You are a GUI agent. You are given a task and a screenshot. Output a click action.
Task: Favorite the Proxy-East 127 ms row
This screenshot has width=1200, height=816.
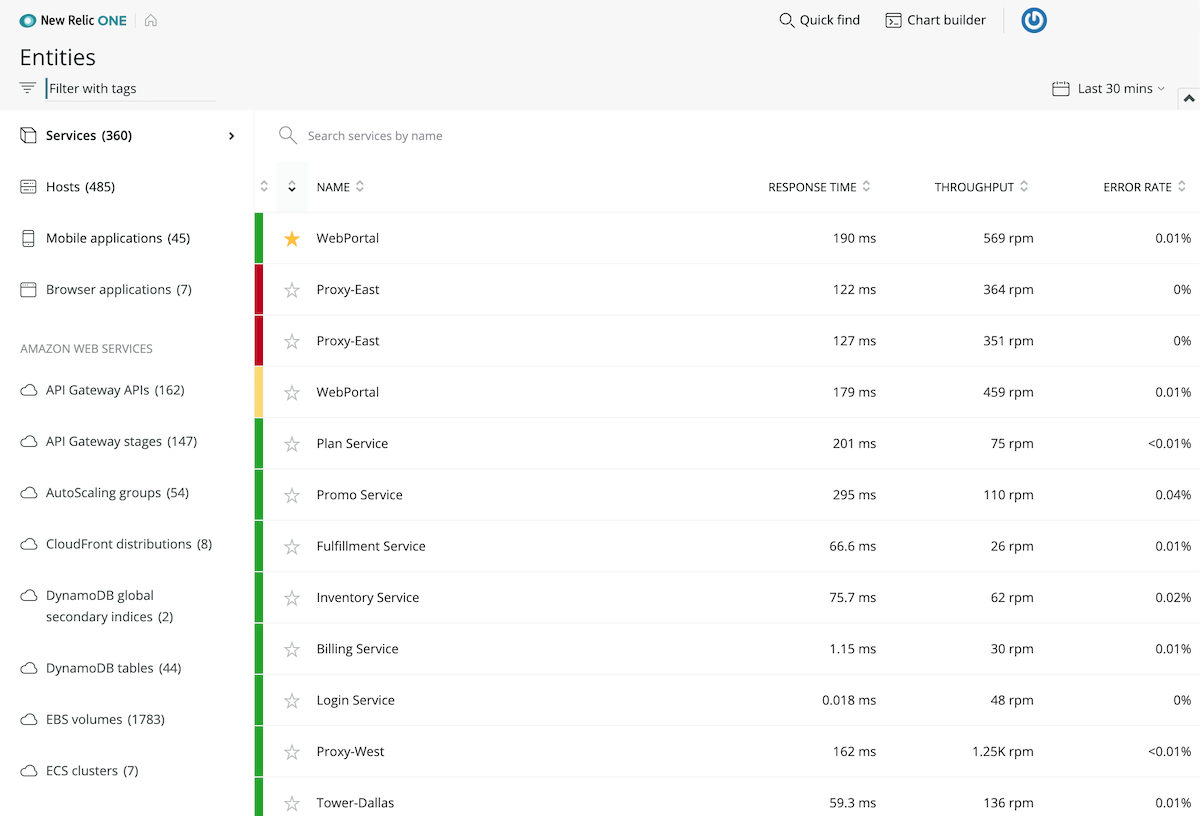coord(292,341)
